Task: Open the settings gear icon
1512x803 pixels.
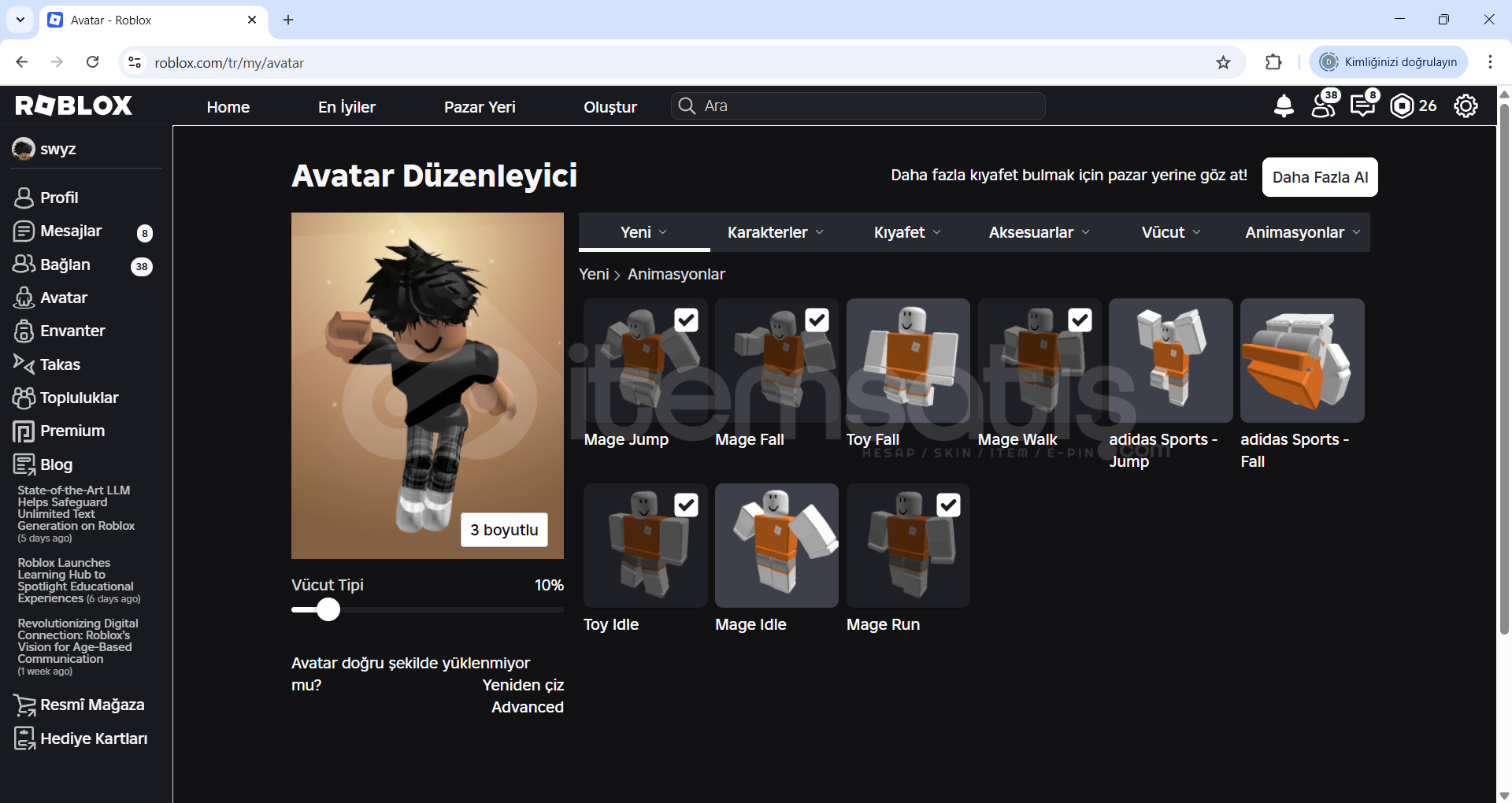Action: pos(1466,105)
